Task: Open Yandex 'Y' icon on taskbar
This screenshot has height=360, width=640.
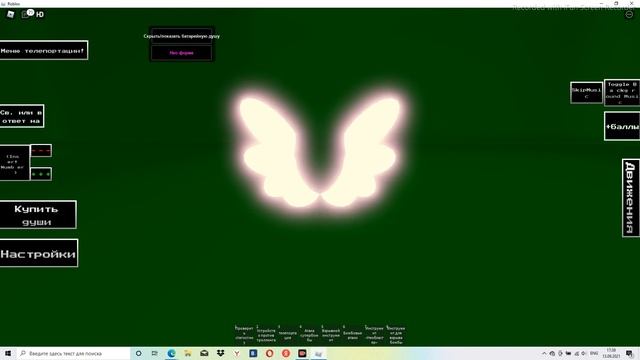Action: [237, 353]
